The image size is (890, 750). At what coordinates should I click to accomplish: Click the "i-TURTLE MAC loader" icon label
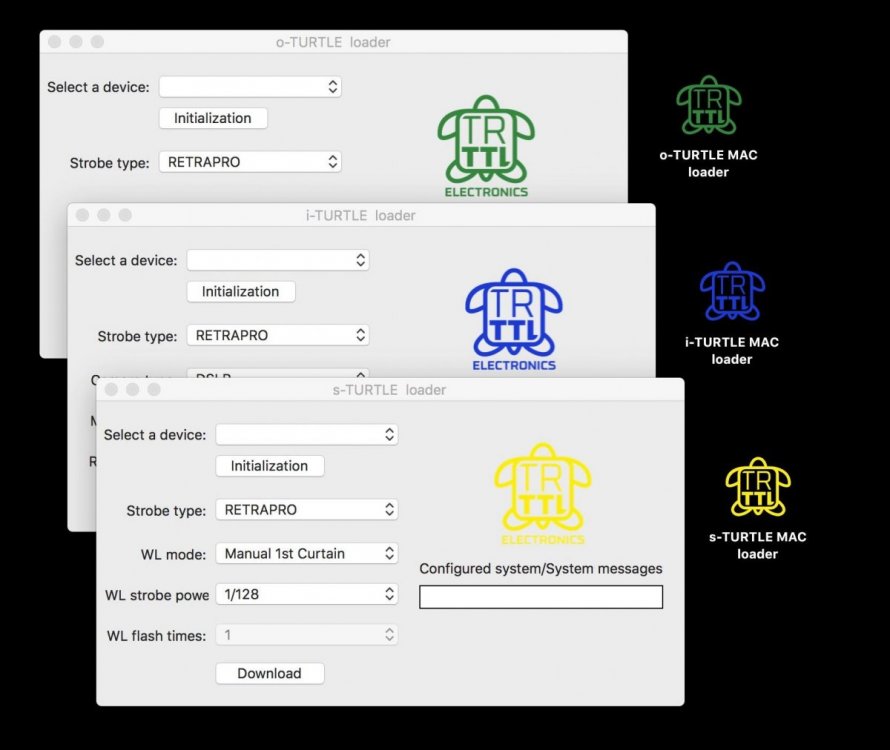(732, 350)
